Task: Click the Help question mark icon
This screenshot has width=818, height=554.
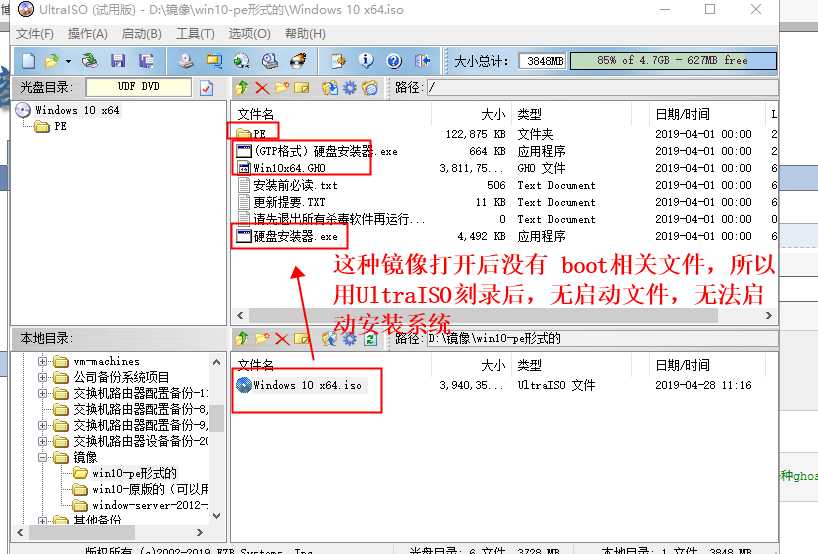Action: tap(394, 61)
